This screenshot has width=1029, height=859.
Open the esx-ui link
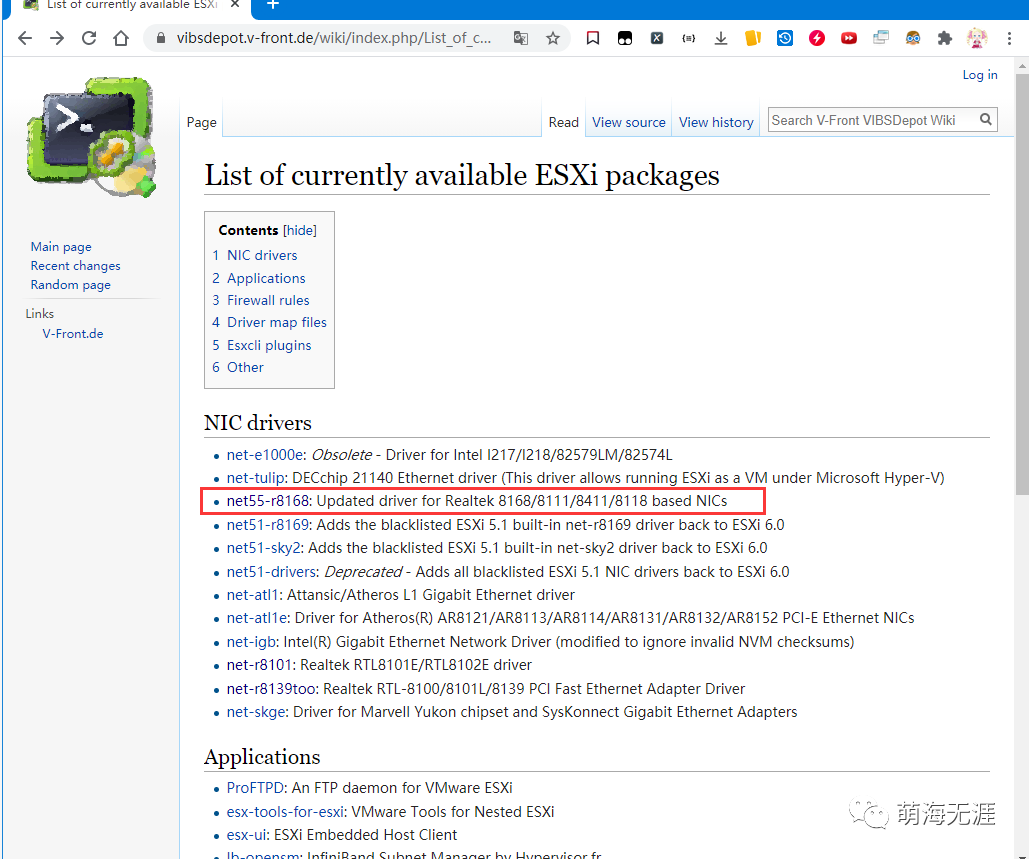tap(246, 835)
